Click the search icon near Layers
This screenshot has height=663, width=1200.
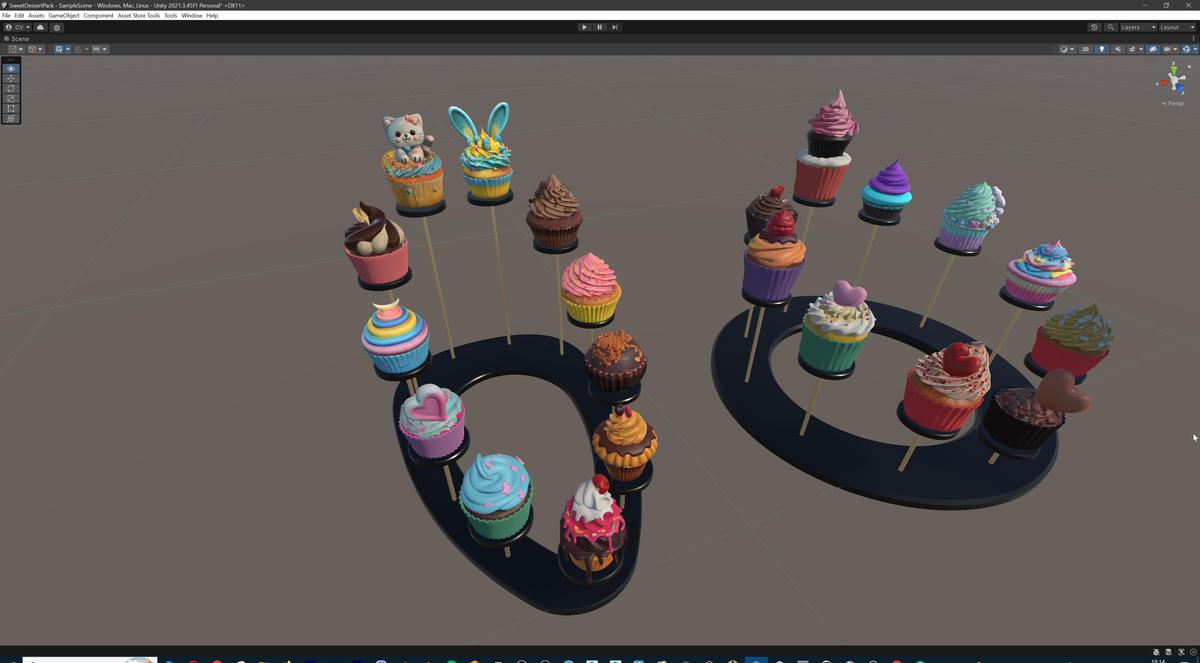click(x=1111, y=27)
